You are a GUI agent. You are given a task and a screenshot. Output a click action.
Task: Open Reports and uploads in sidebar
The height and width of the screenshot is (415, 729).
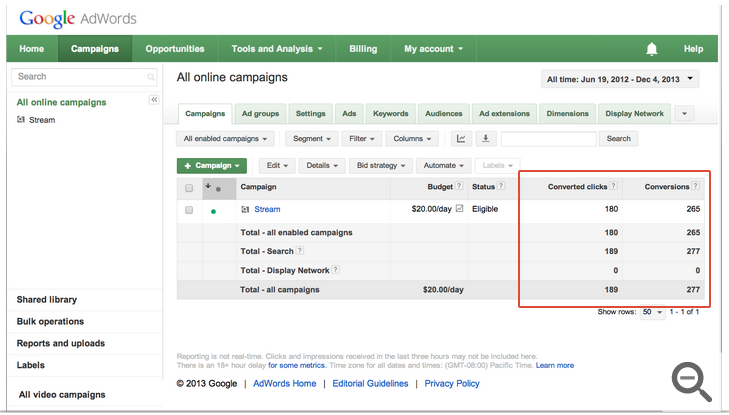pos(61,343)
